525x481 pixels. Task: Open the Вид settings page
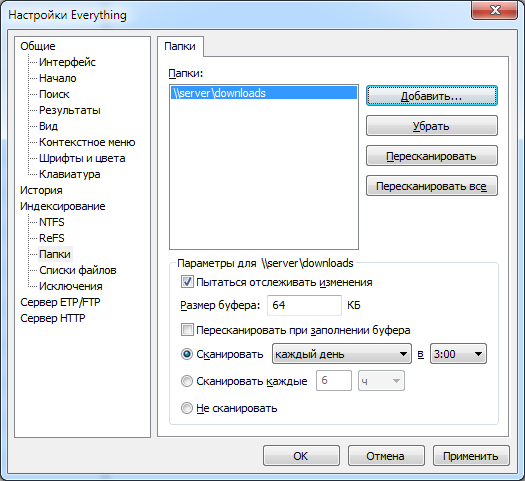(x=49, y=126)
